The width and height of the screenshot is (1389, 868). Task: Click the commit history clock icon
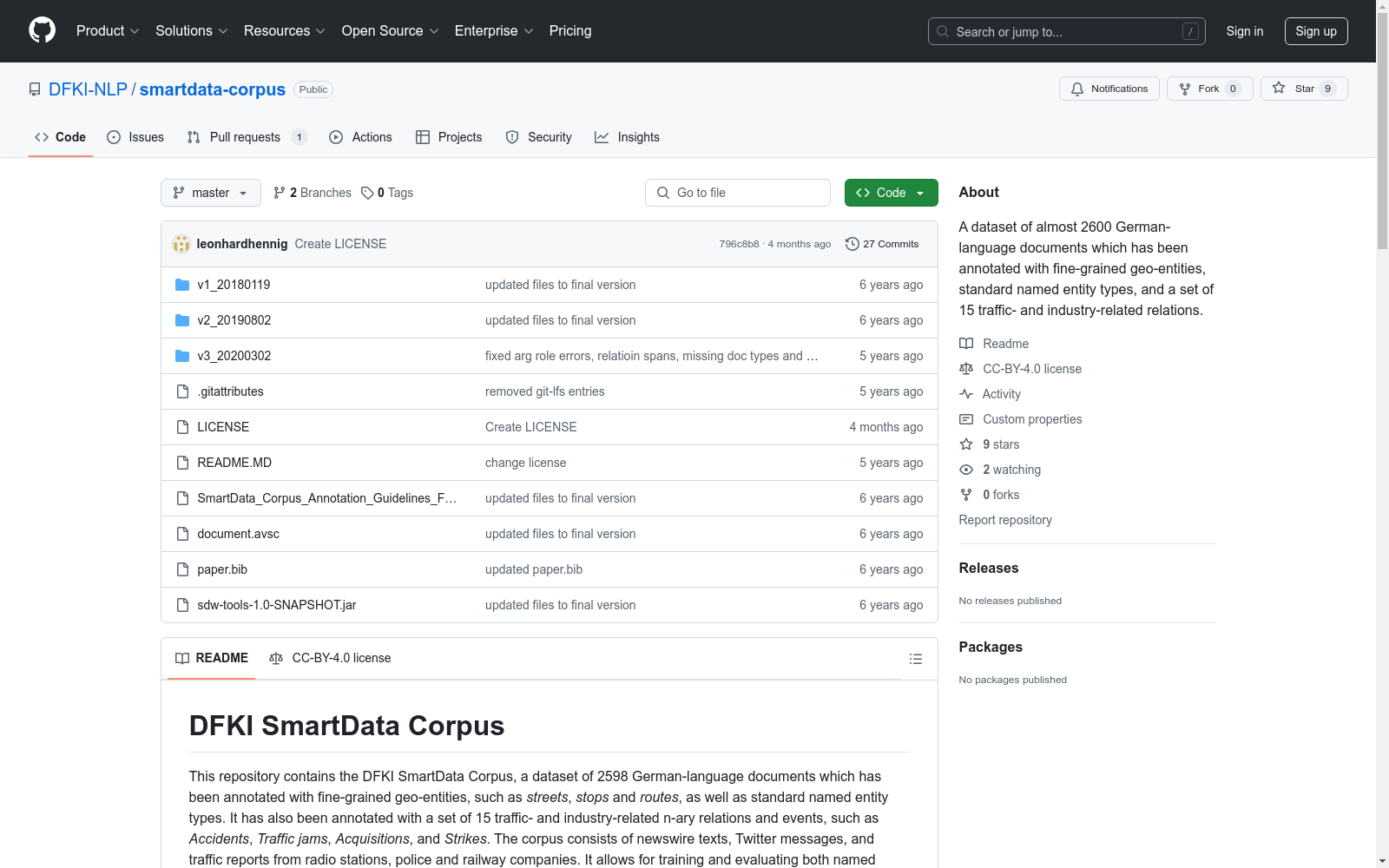pos(852,244)
